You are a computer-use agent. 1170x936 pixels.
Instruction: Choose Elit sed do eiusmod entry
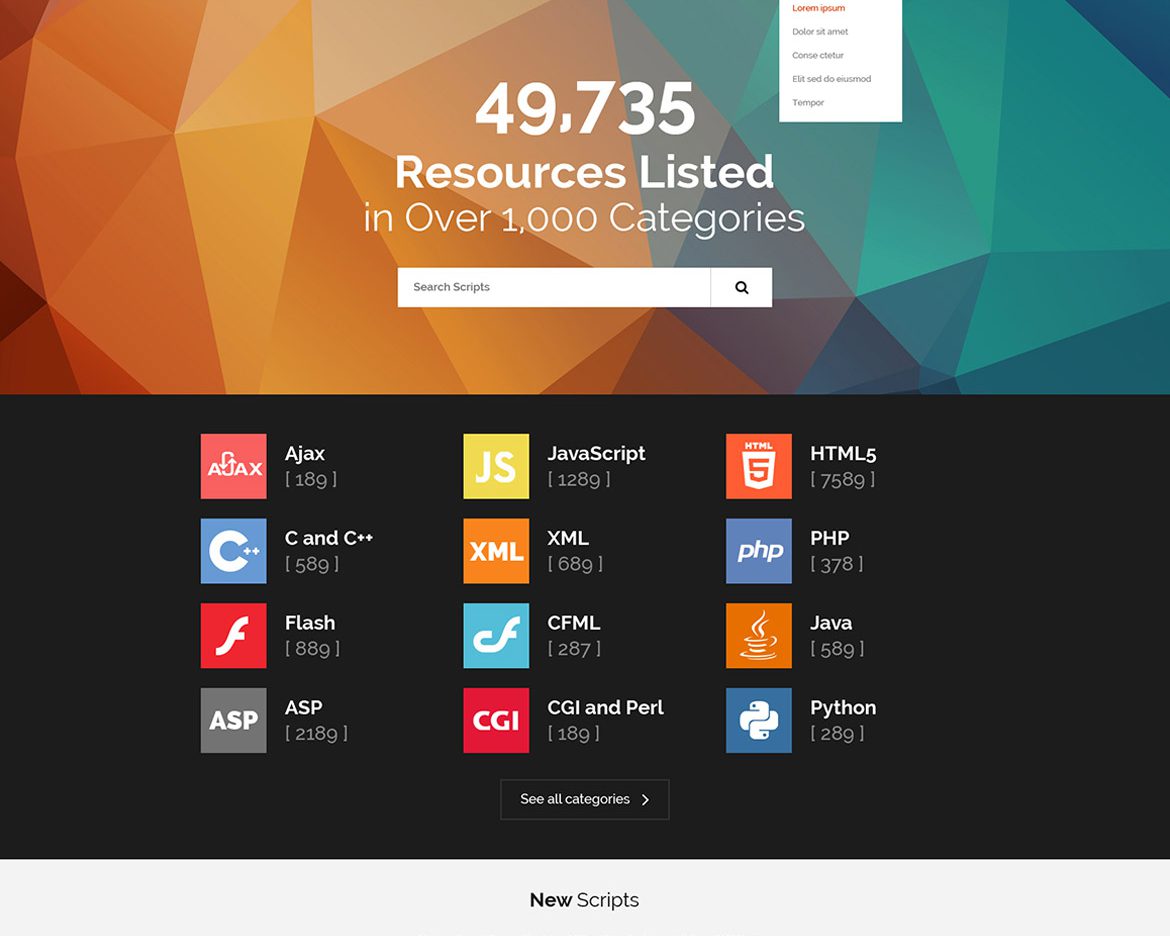[x=831, y=78]
